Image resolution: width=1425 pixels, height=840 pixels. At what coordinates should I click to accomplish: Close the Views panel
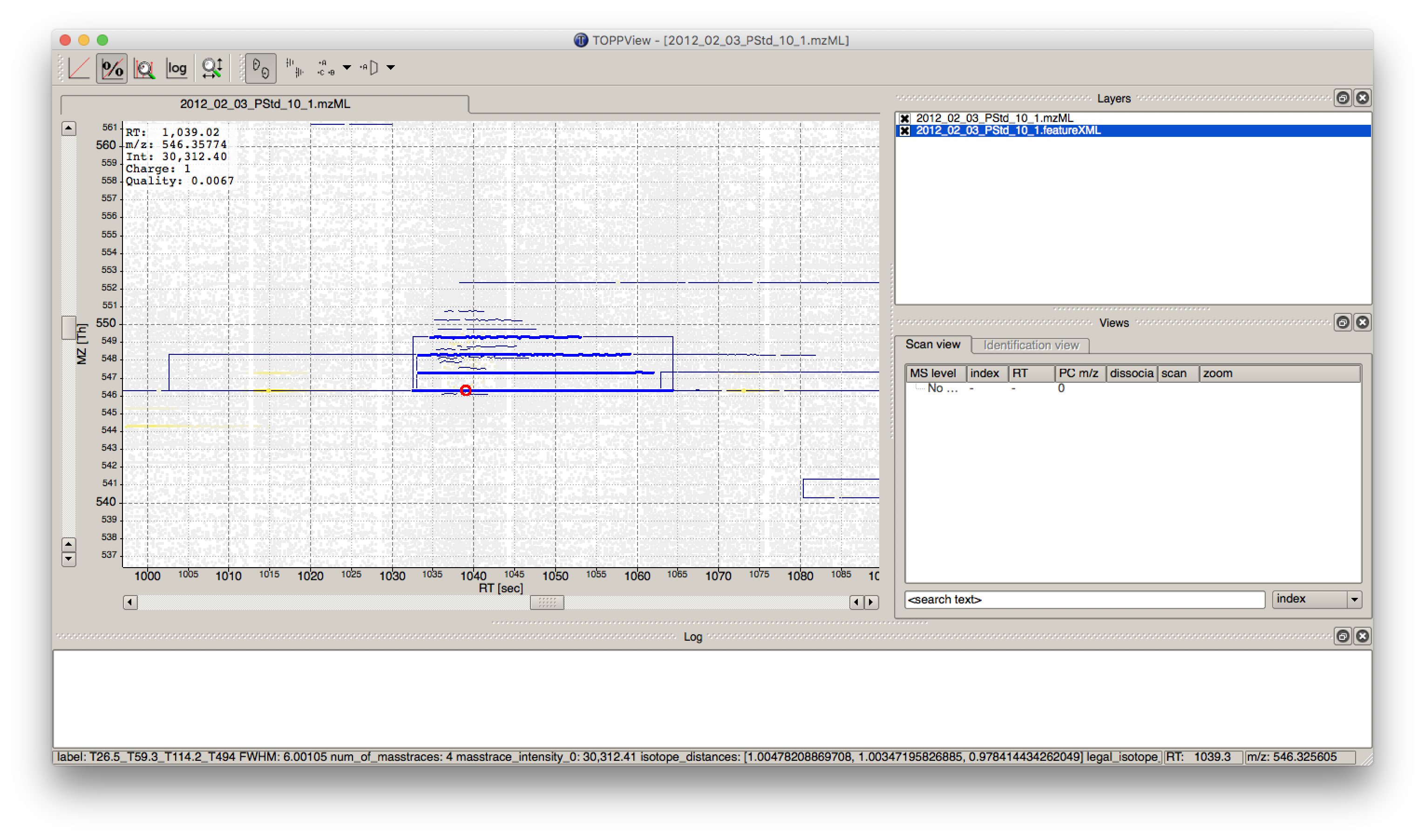(x=1362, y=323)
